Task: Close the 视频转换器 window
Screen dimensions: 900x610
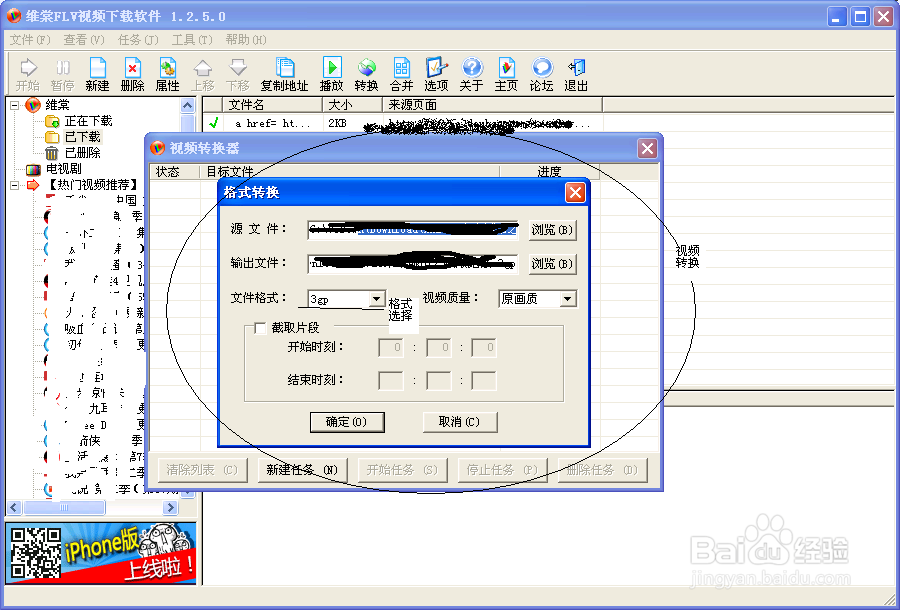Action: point(647,149)
